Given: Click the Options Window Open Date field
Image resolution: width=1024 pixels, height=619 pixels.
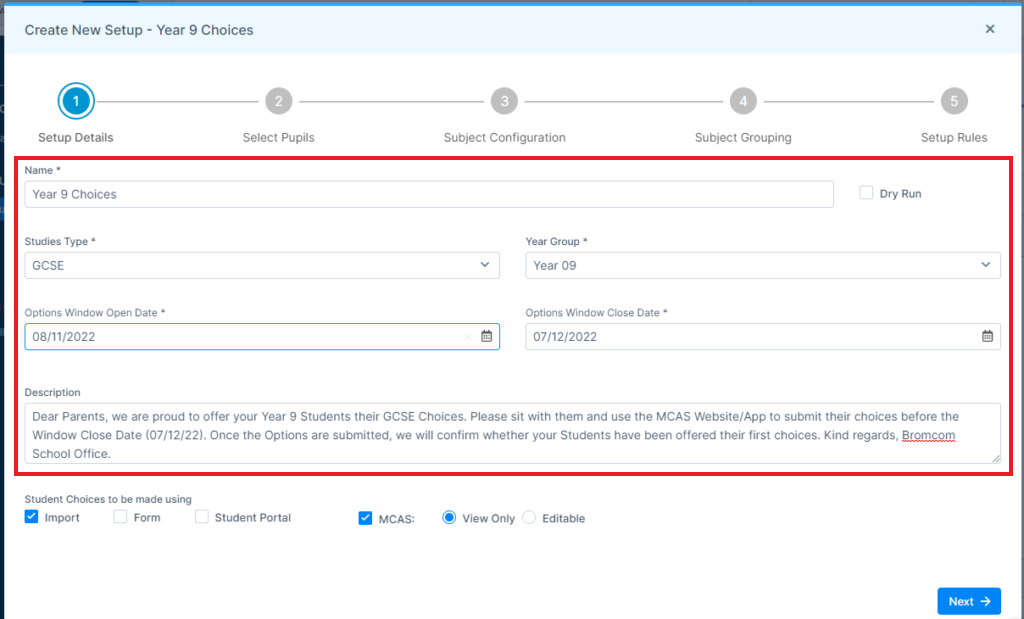Looking at the screenshot, I should (x=262, y=336).
